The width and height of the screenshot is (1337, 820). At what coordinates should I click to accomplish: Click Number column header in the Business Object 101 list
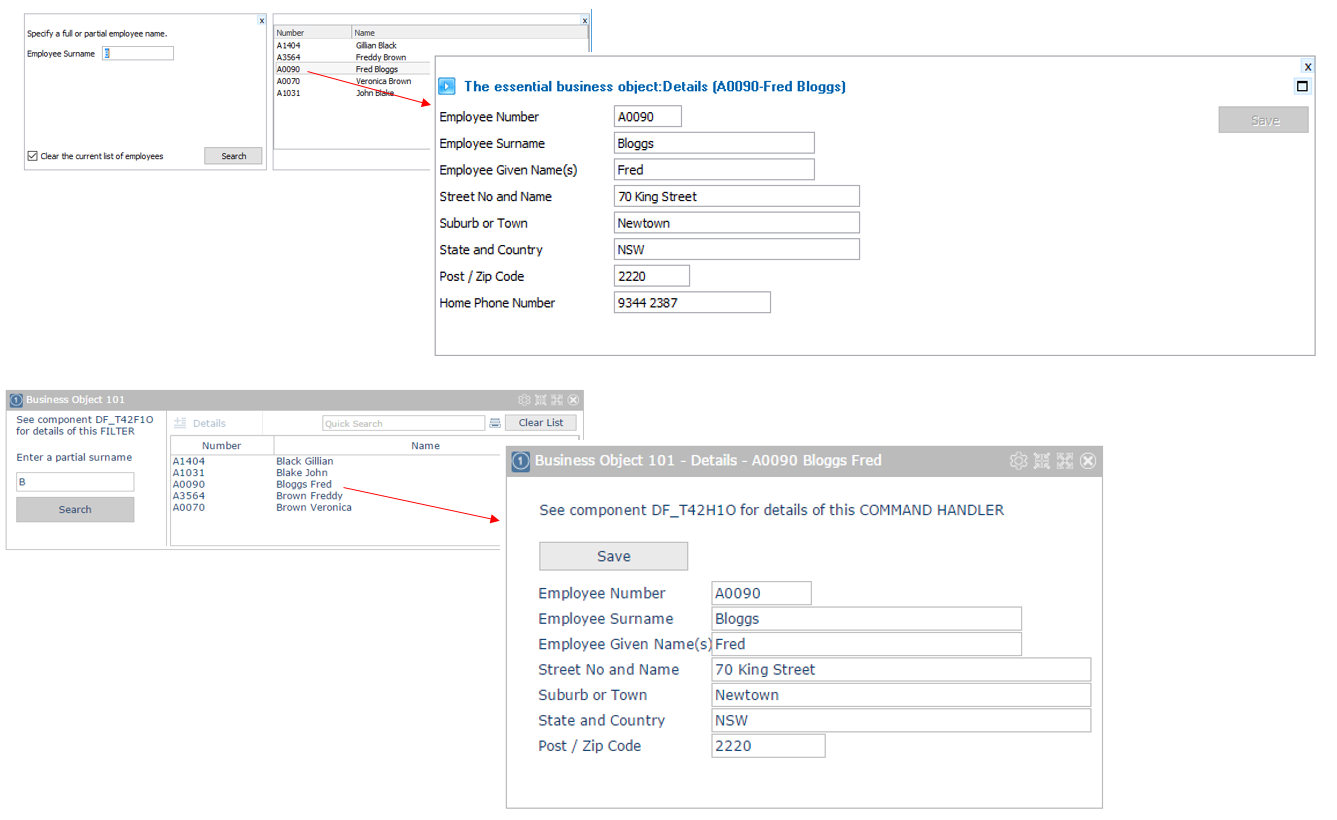tap(222, 446)
